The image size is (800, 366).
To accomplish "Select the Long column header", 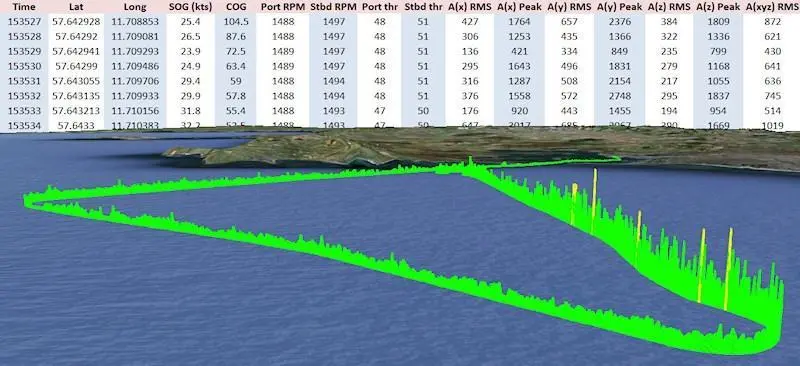I will [135, 7].
